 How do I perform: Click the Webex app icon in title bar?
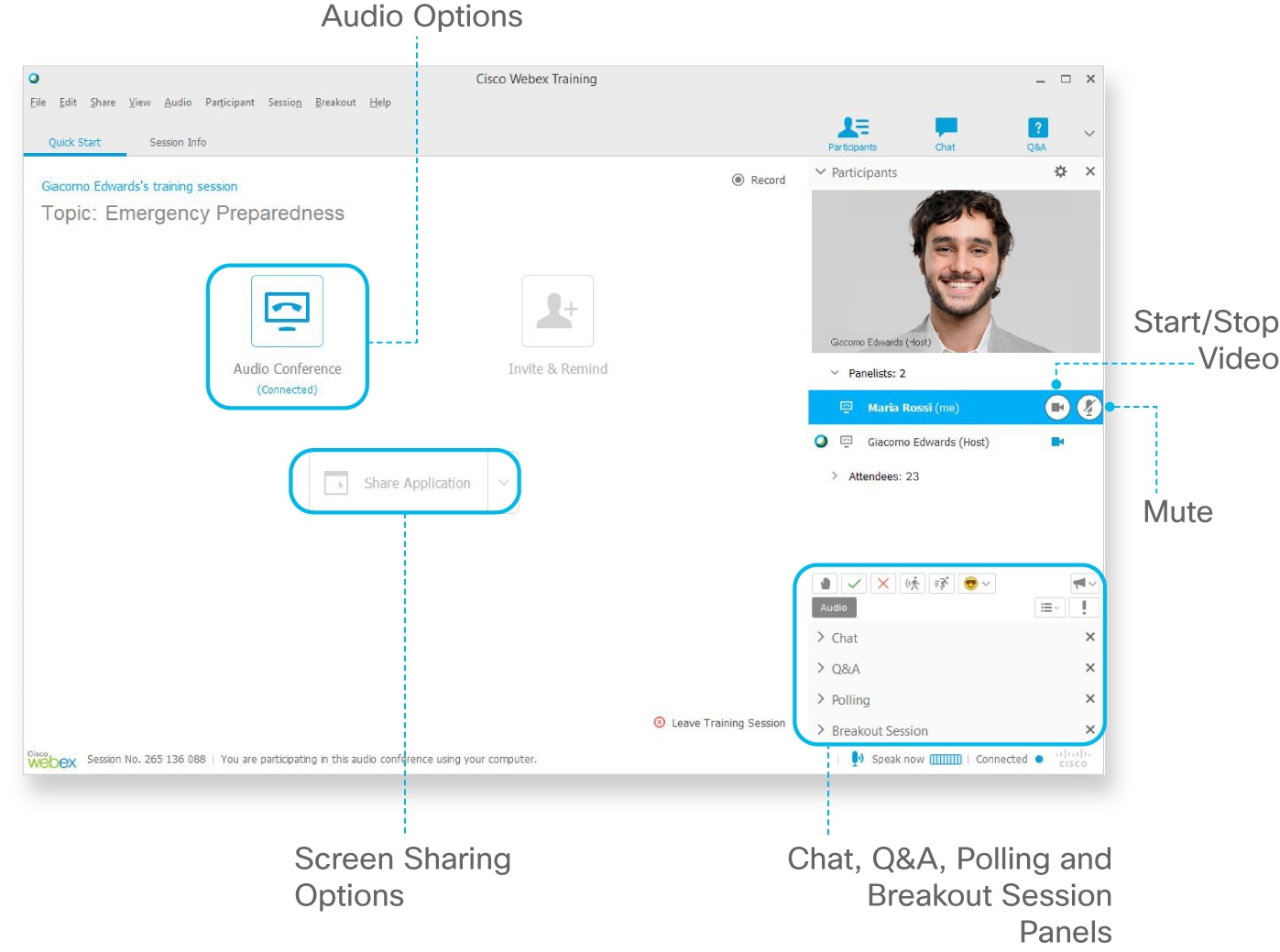(34, 79)
